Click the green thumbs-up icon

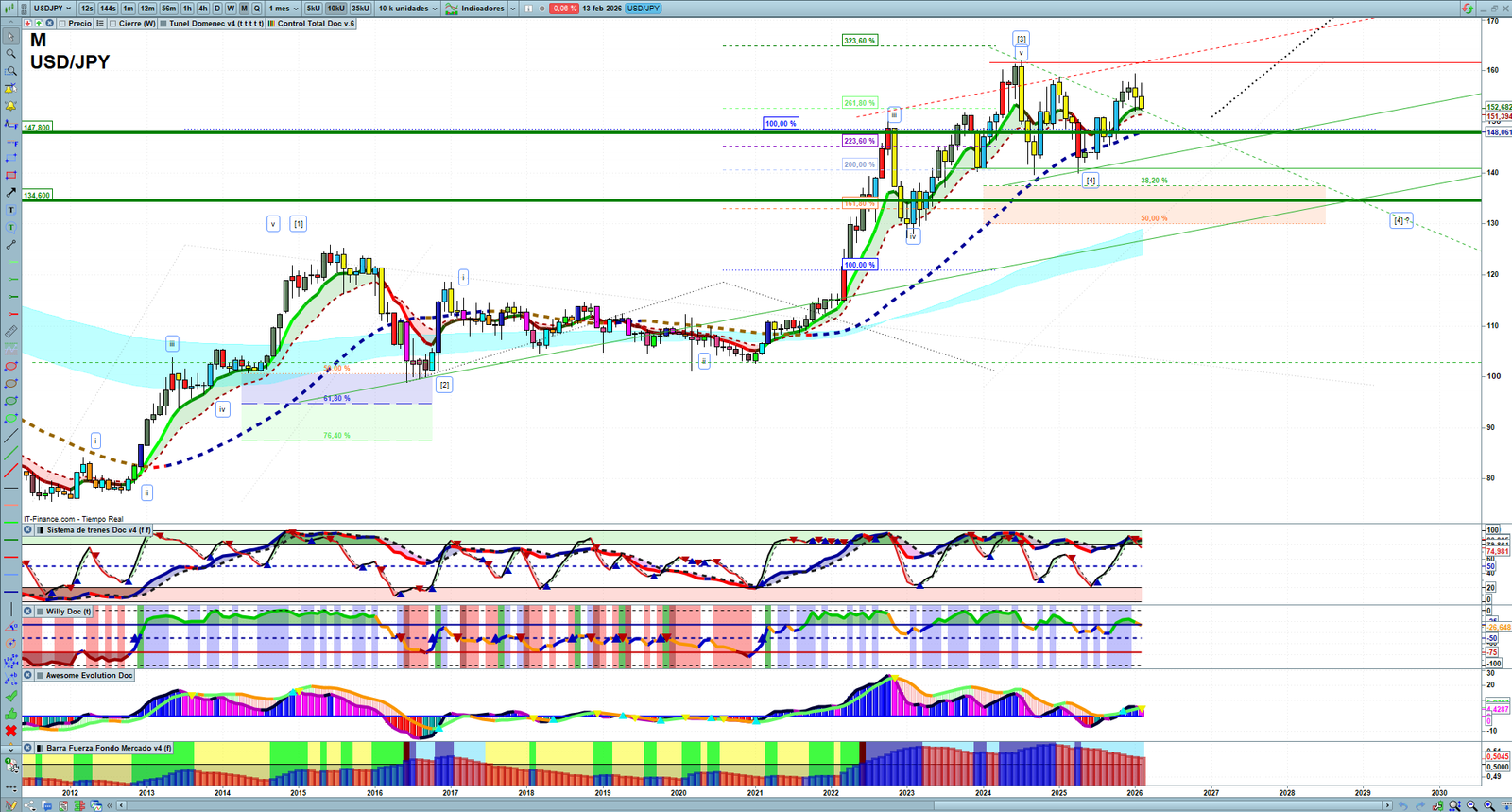pos(10,714)
